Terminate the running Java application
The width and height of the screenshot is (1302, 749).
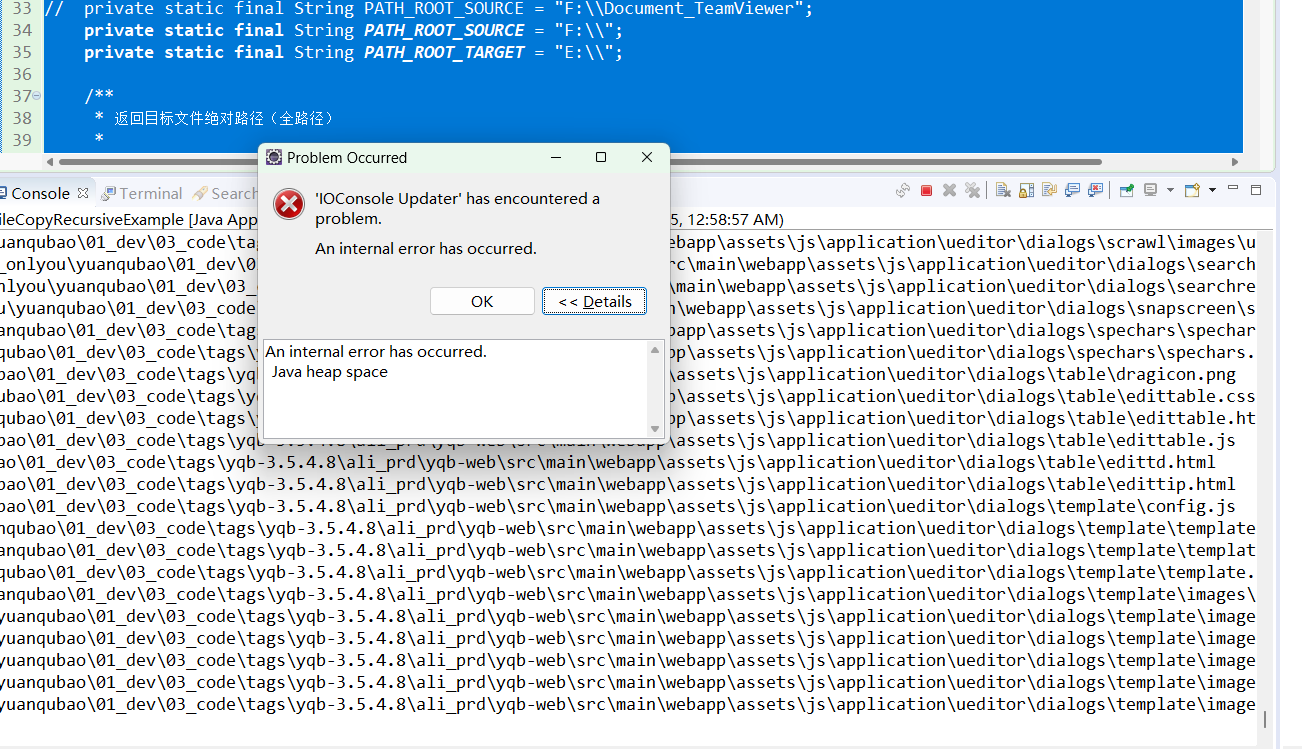point(926,190)
